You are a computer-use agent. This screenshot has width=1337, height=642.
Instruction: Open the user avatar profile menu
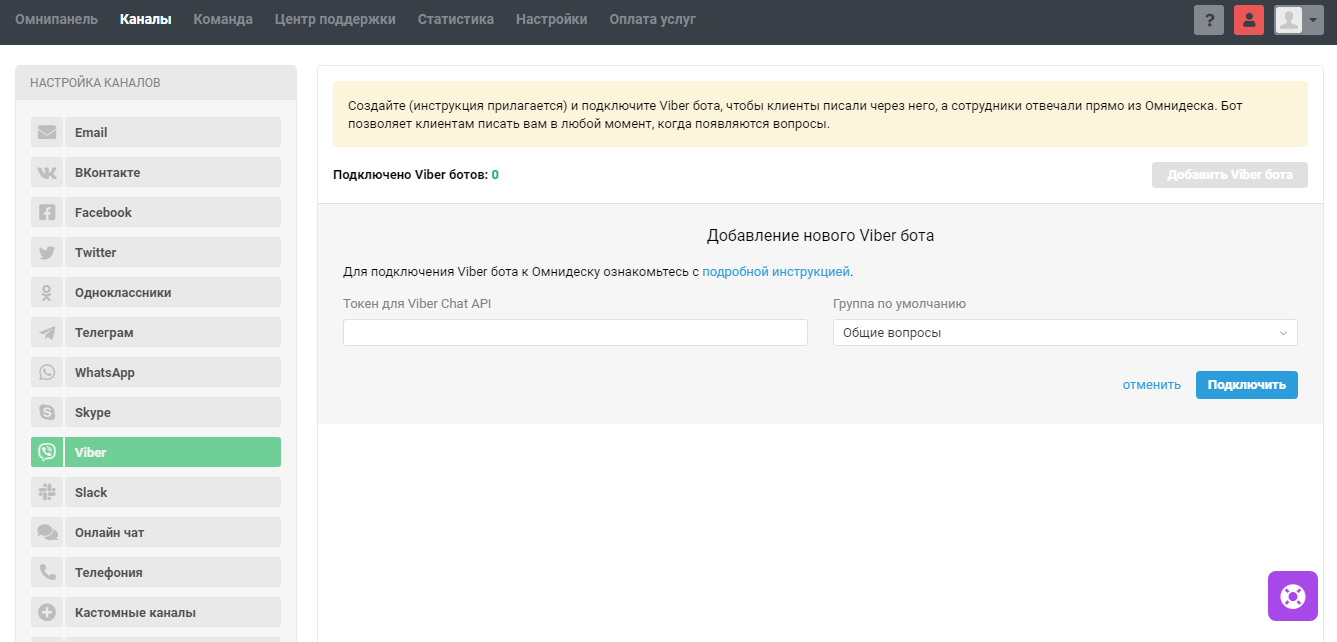(x=1298, y=20)
